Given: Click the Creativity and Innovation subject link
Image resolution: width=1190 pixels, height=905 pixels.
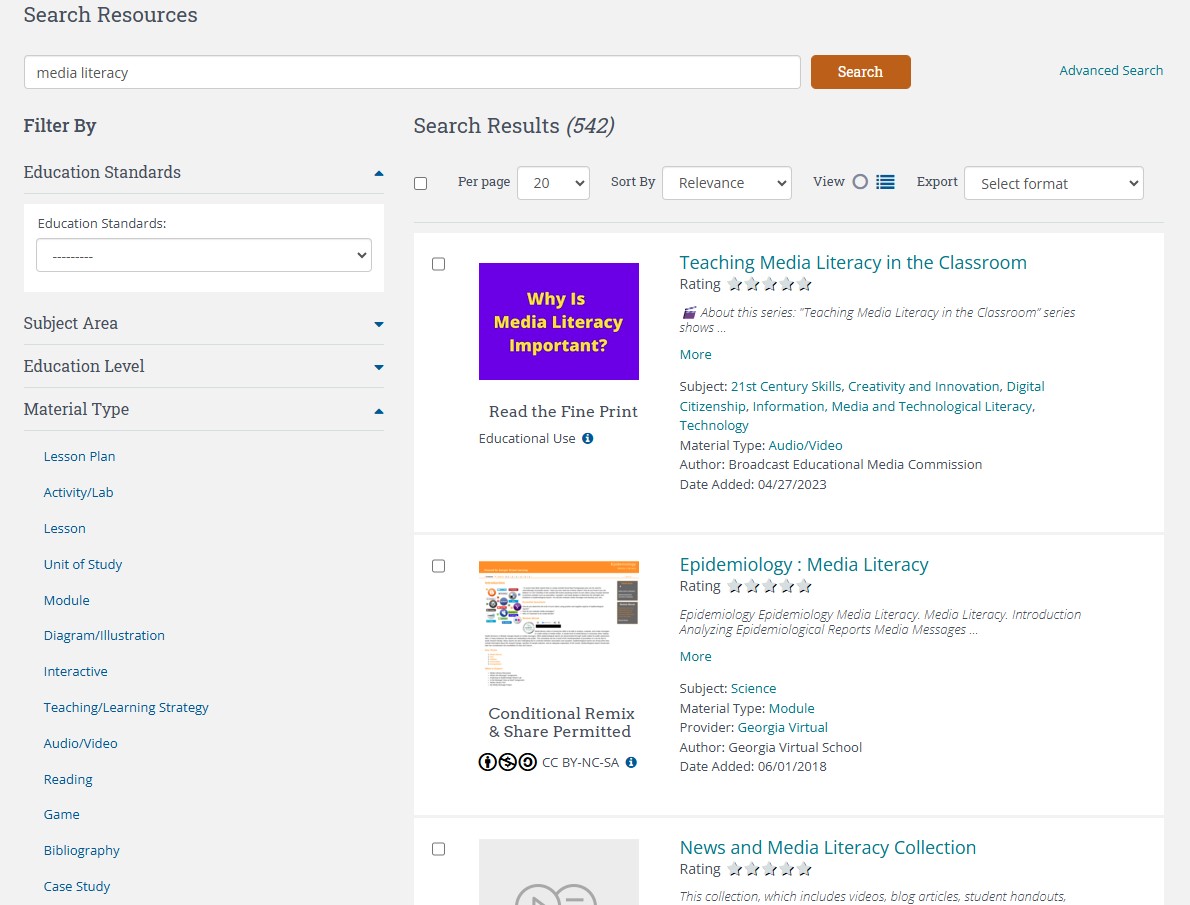Looking at the screenshot, I should [925, 386].
